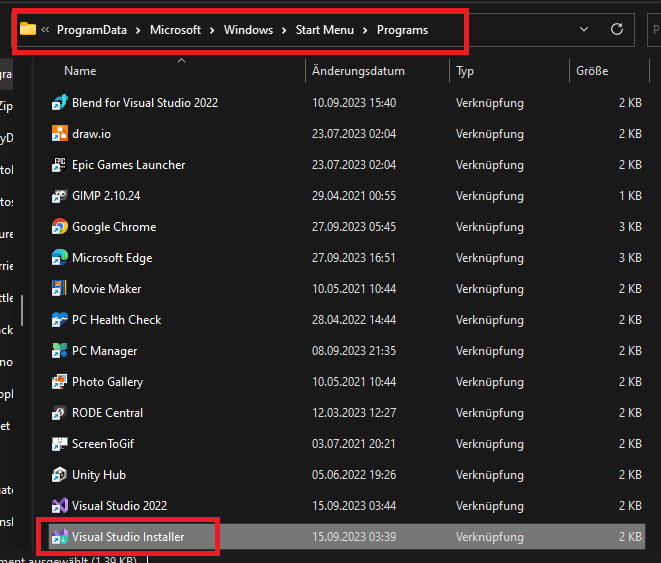661x563 pixels.
Task: Click the navigation pane scrollbar thumb
Action: click(x=22, y=311)
